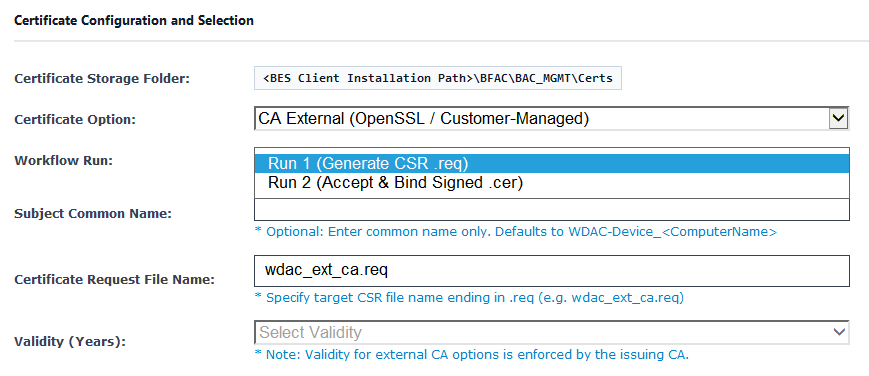This screenshot has height=376, width=869.
Task: Click the Subject Common Name input field
Action: click(x=551, y=210)
